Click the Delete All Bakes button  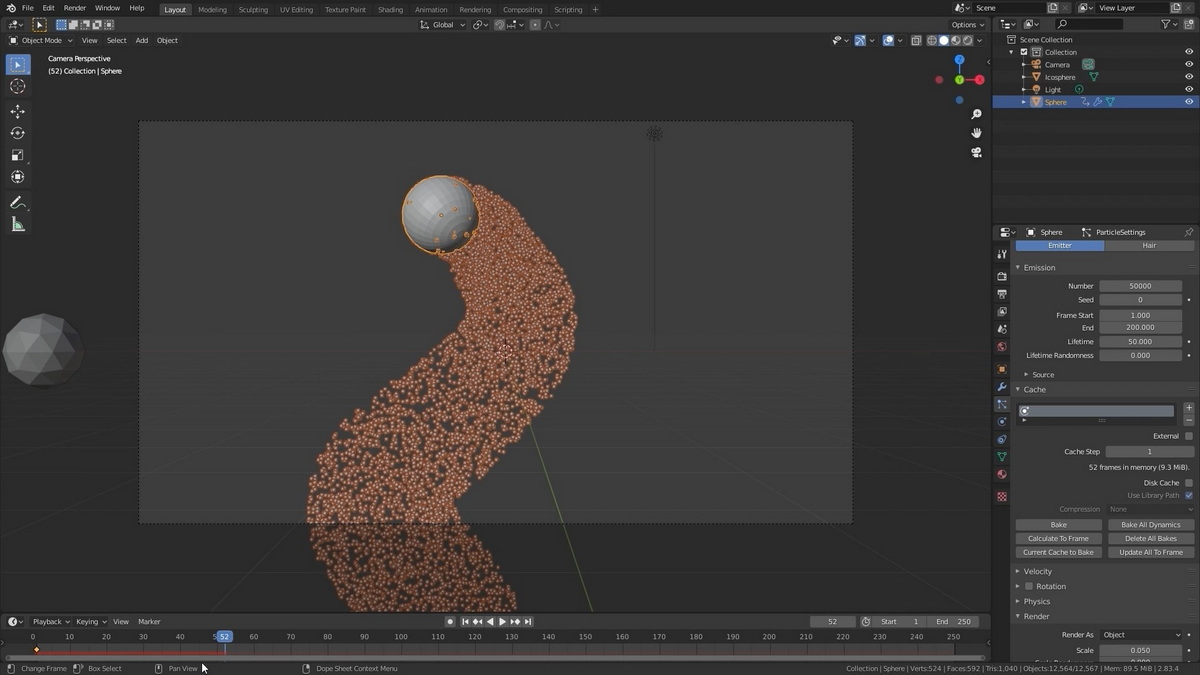tap(1151, 539)
